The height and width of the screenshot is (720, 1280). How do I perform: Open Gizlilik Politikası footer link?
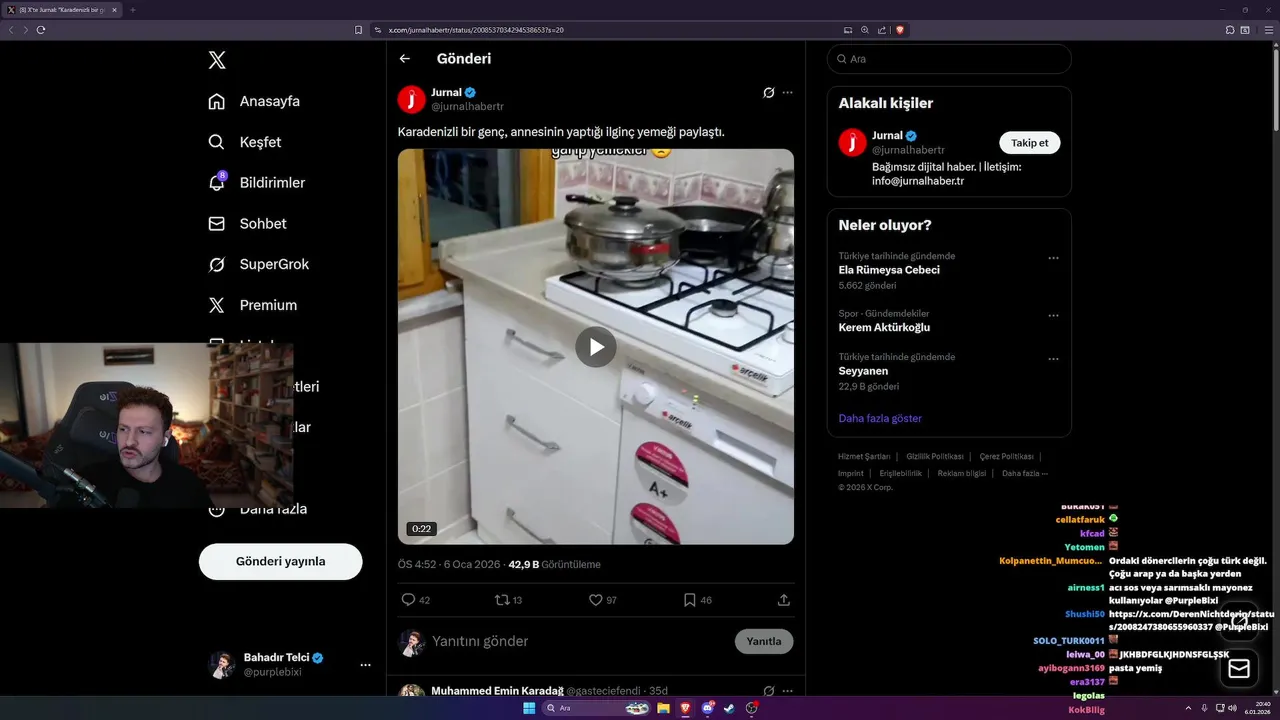(x=935, y=457)
